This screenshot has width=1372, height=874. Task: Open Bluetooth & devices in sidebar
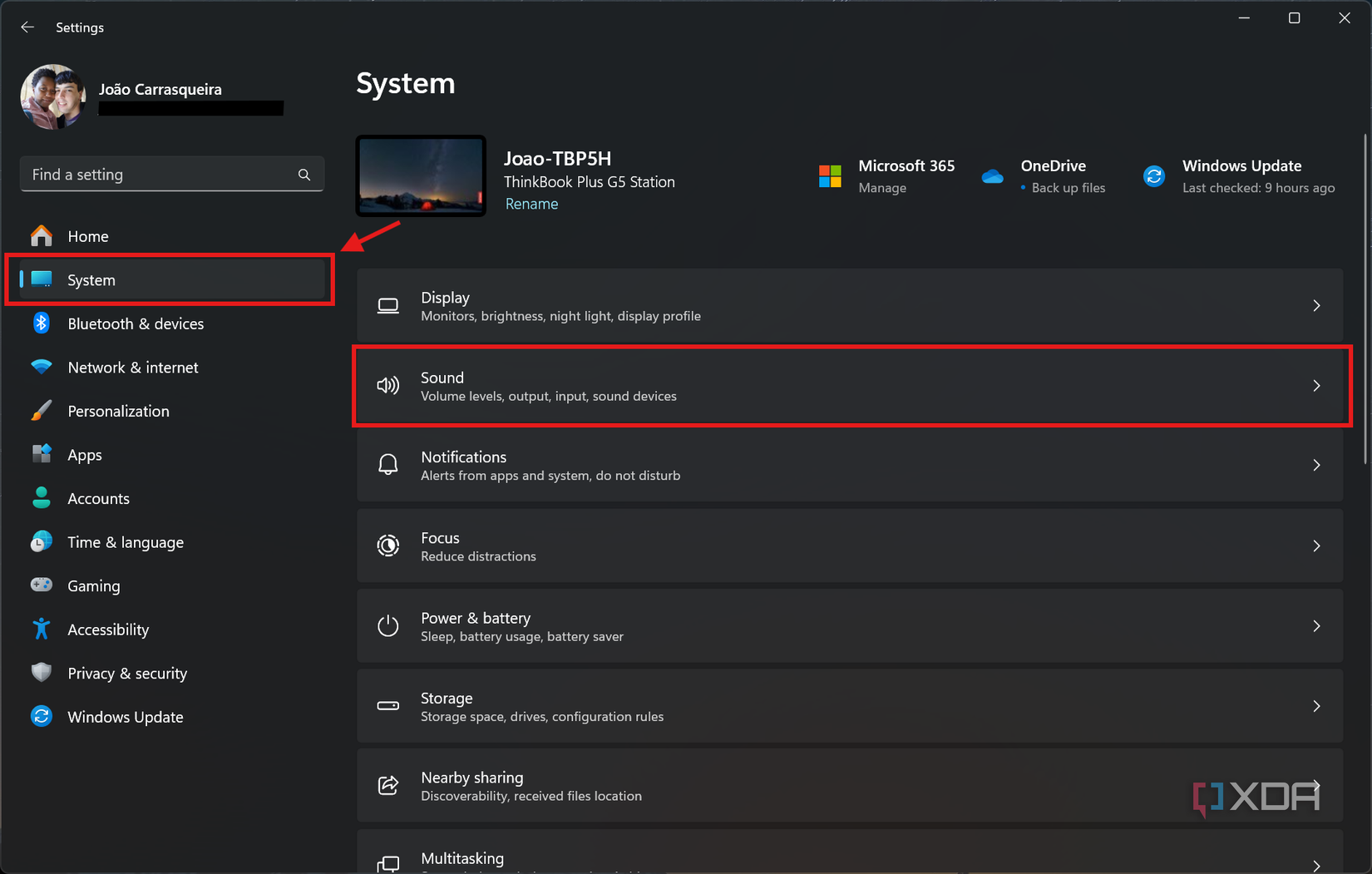(135, 323)
